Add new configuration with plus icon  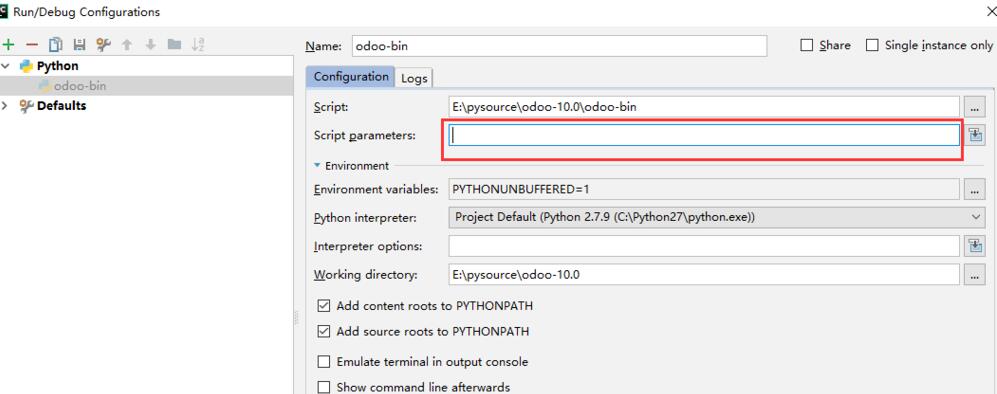click(8, 44)
